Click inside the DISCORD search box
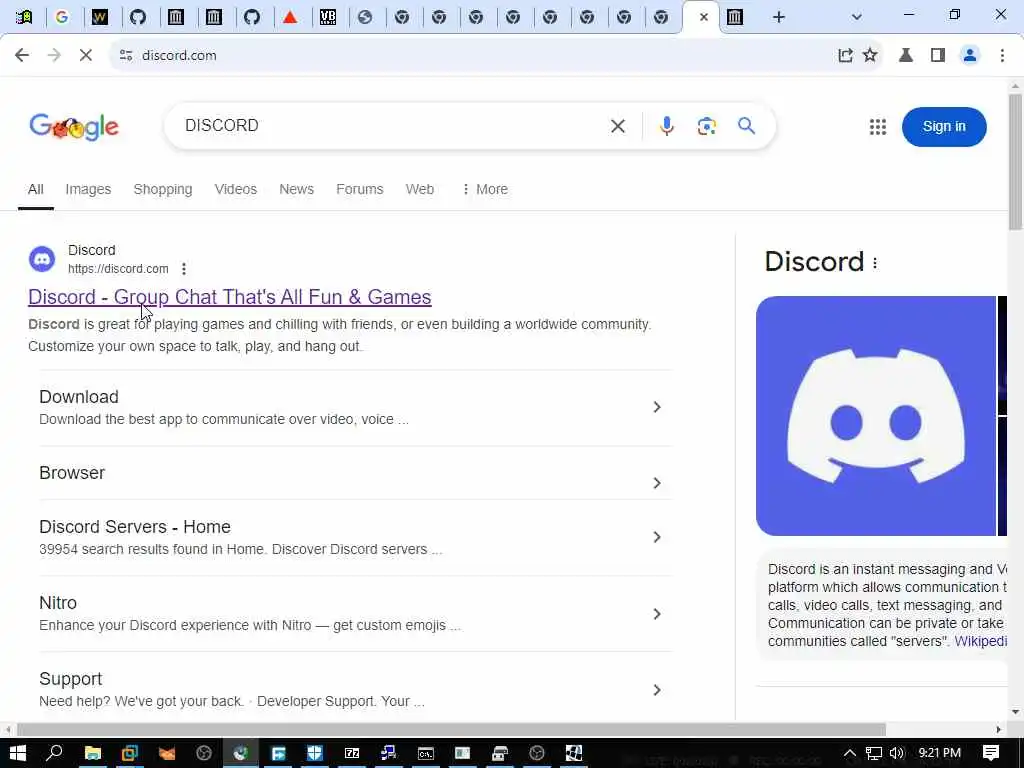The width and height of the screenshot is (1024, 768). point(392,125)
